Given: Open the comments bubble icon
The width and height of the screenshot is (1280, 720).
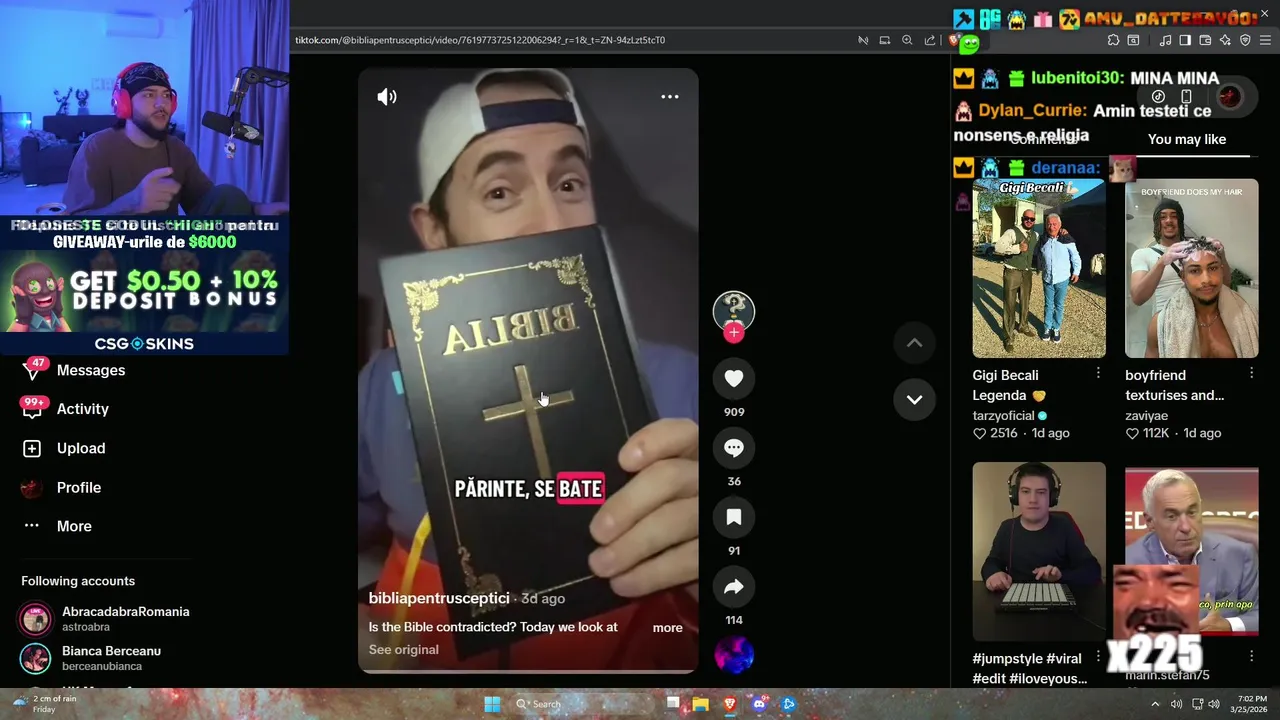Looking at the screenshot, I should [x=734, y=448].
